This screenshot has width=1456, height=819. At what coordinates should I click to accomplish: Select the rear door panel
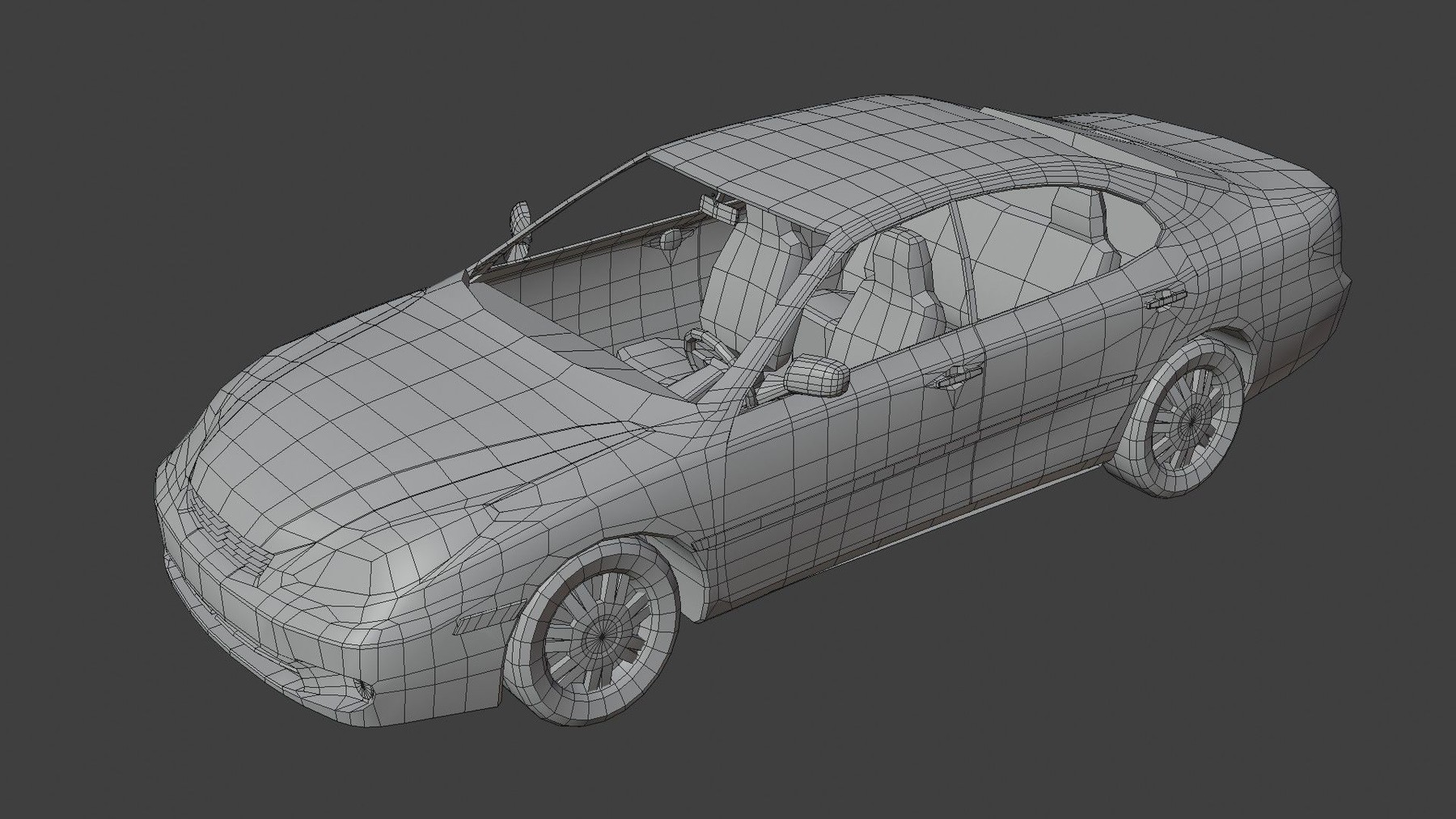click(x=1060, y=380)
